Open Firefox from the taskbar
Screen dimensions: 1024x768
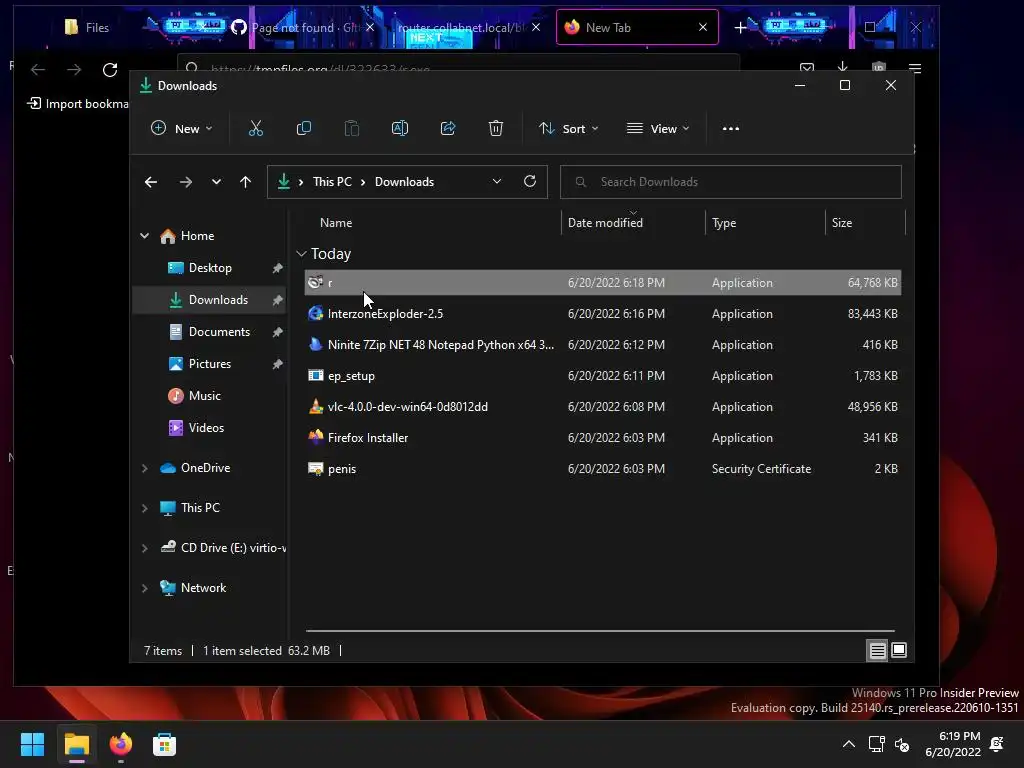pyautogui.click(x=121, y=744)
